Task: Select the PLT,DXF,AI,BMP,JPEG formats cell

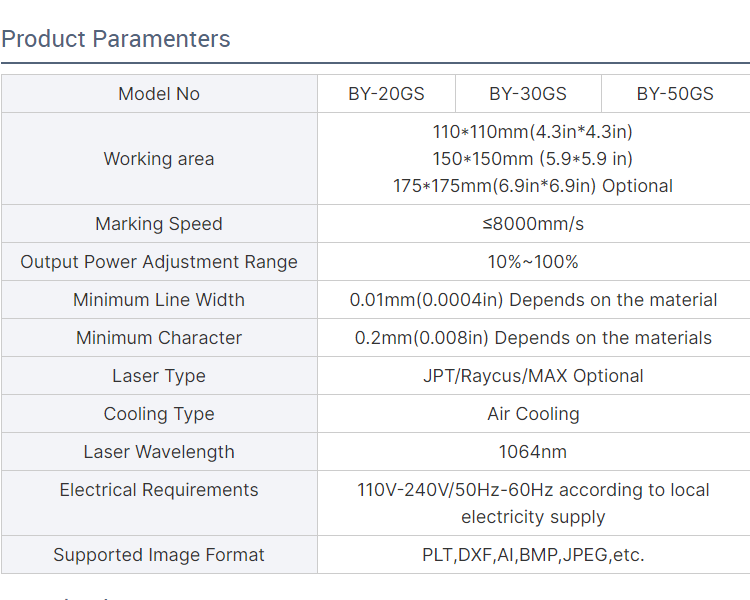Action: 533,555
